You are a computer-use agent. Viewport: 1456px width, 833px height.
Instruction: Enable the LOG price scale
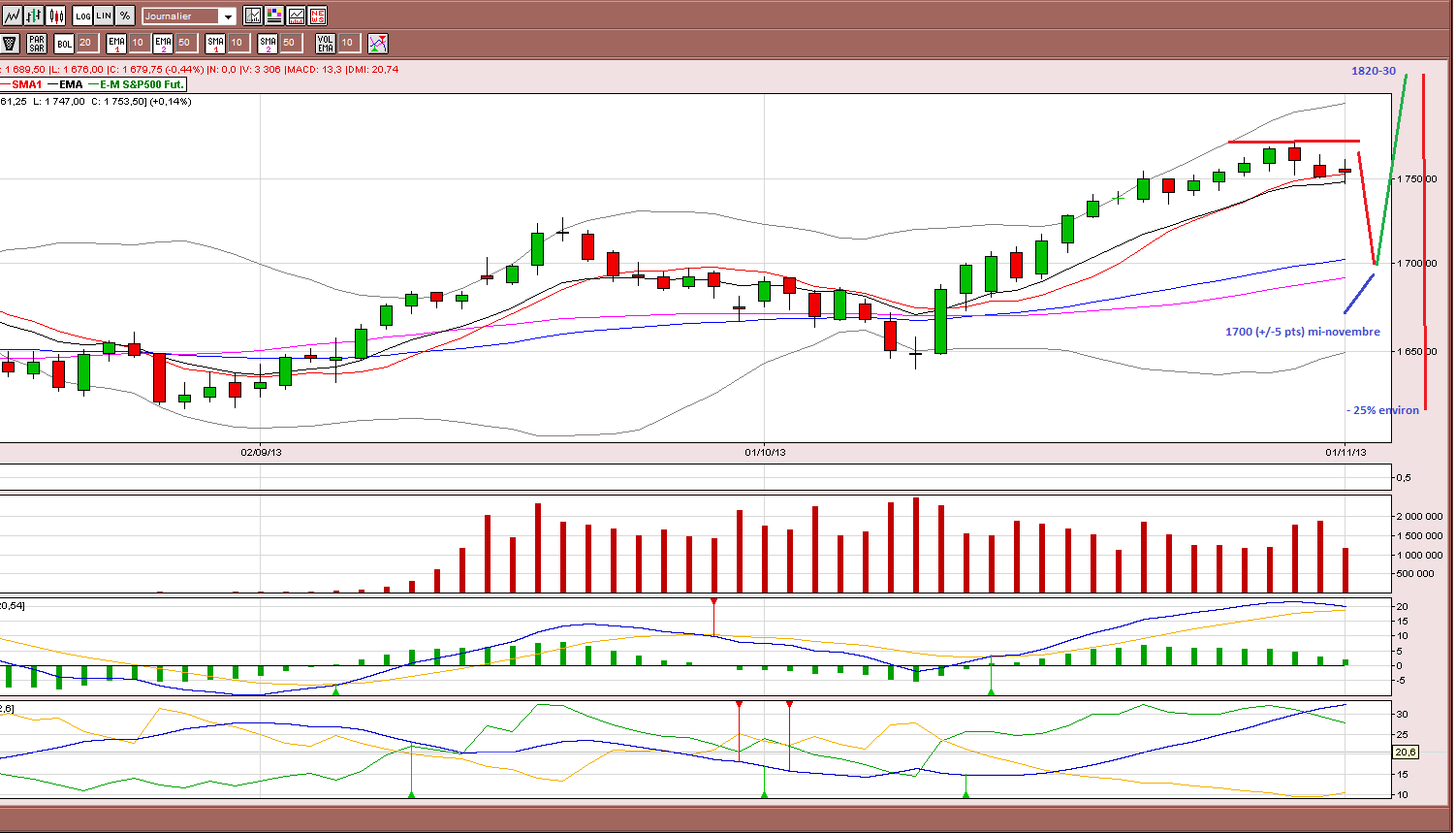(x=82, y=16)
